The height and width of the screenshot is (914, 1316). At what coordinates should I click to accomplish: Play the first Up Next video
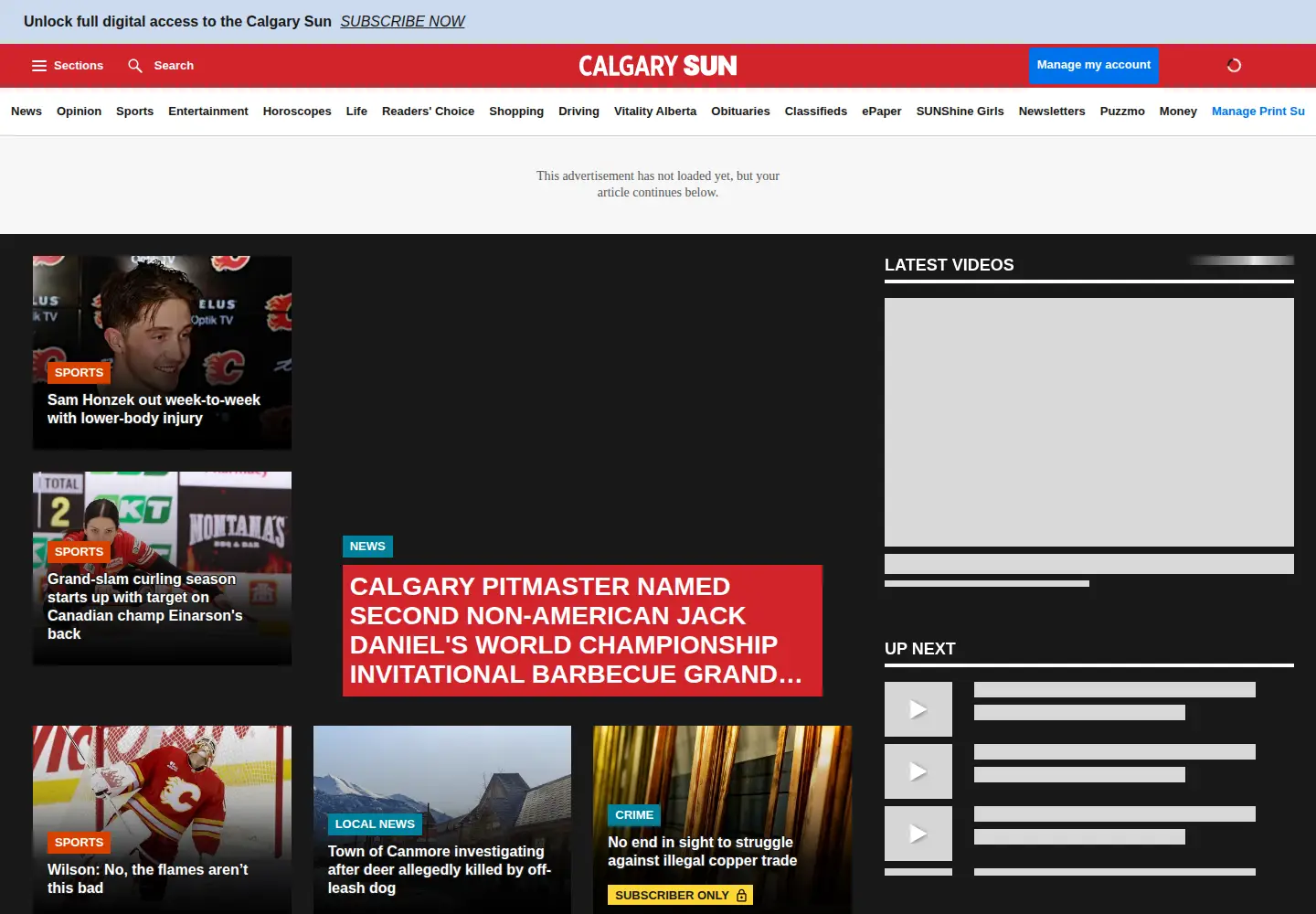point(918,709)
